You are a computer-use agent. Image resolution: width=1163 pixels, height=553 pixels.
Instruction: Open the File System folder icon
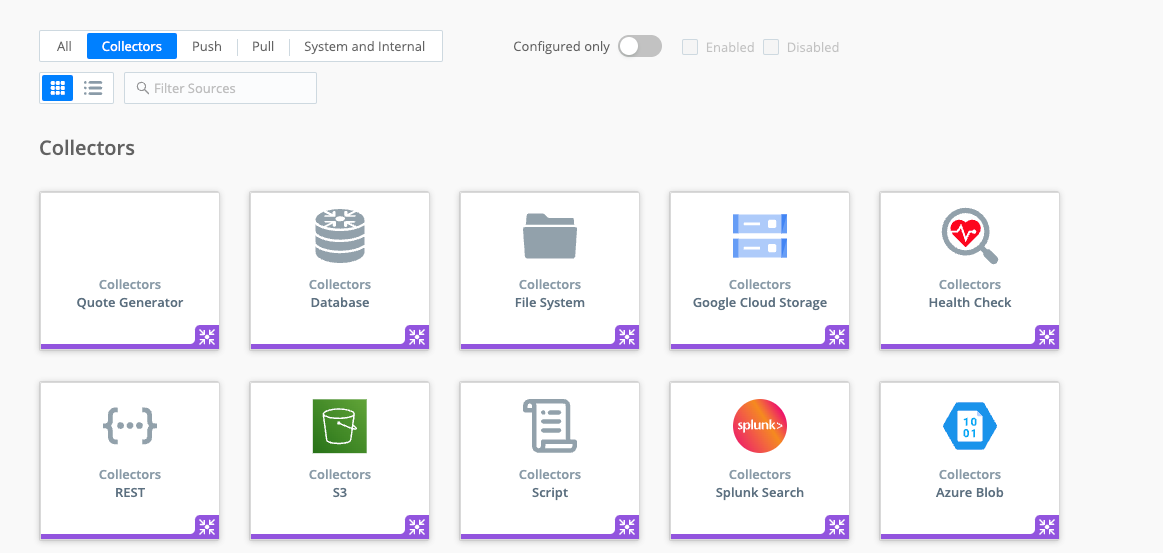tap(550, 236)
